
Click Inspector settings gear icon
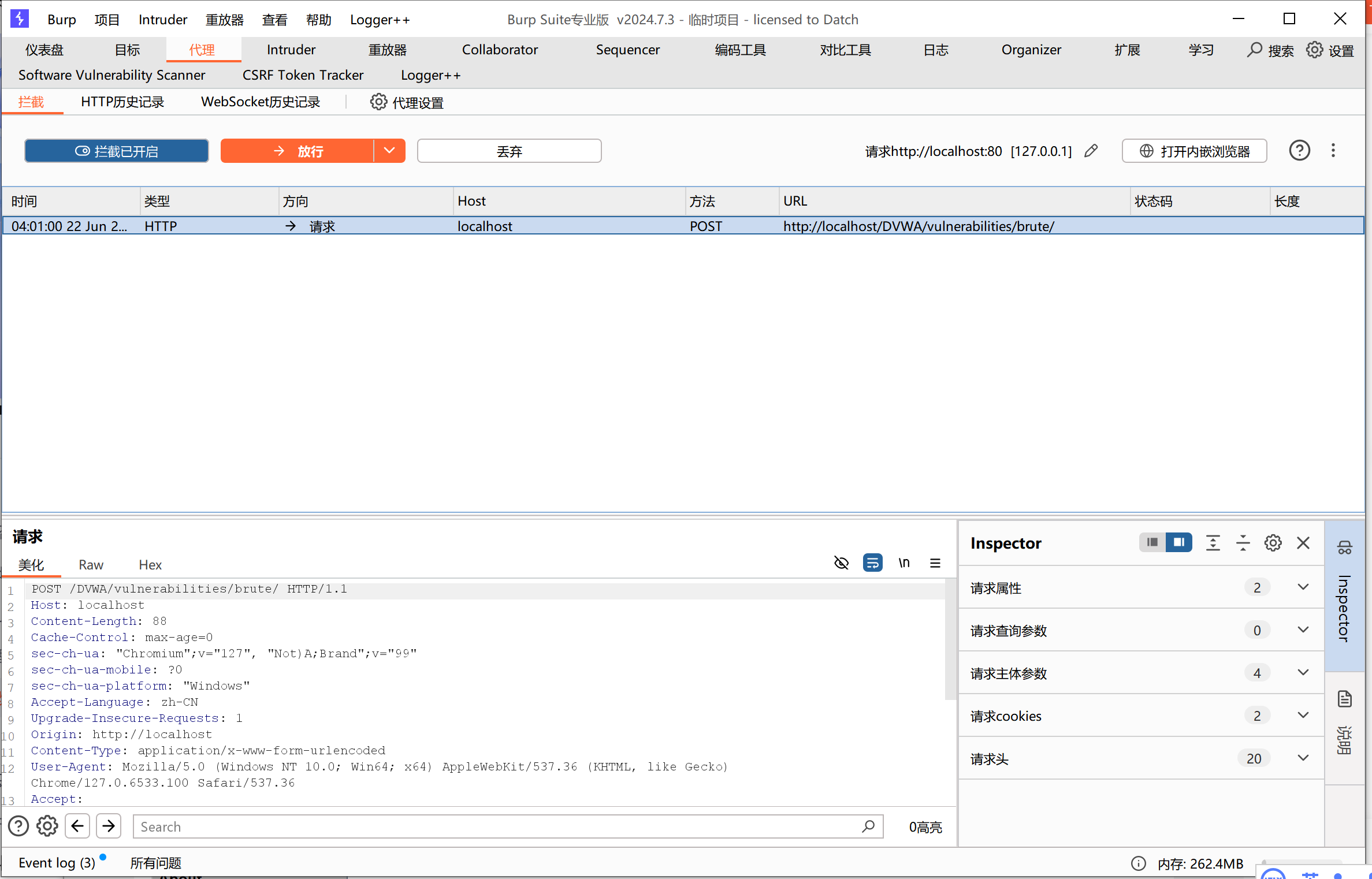point(1273,543)
